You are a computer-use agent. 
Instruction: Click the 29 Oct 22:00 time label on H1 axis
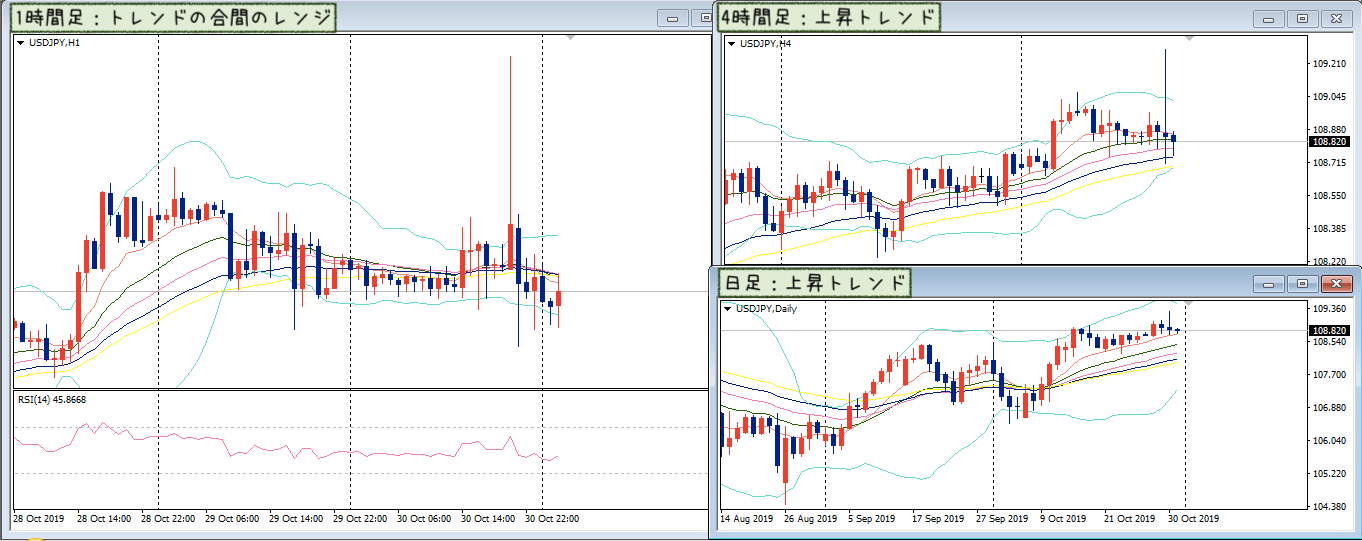coord(360,519)
